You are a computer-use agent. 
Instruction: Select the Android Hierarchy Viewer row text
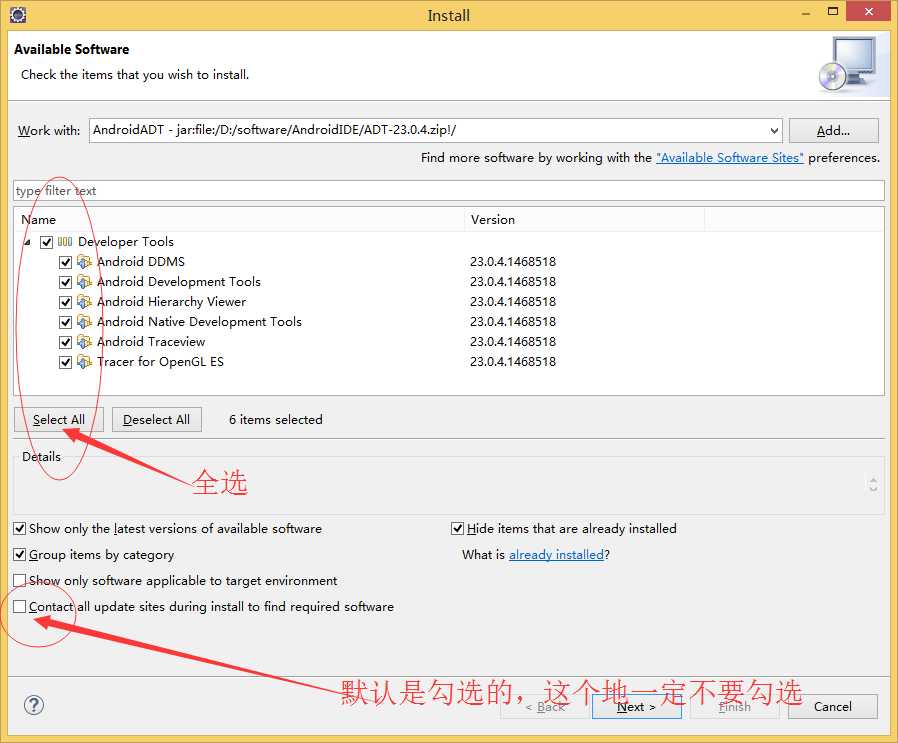(171, 302)
